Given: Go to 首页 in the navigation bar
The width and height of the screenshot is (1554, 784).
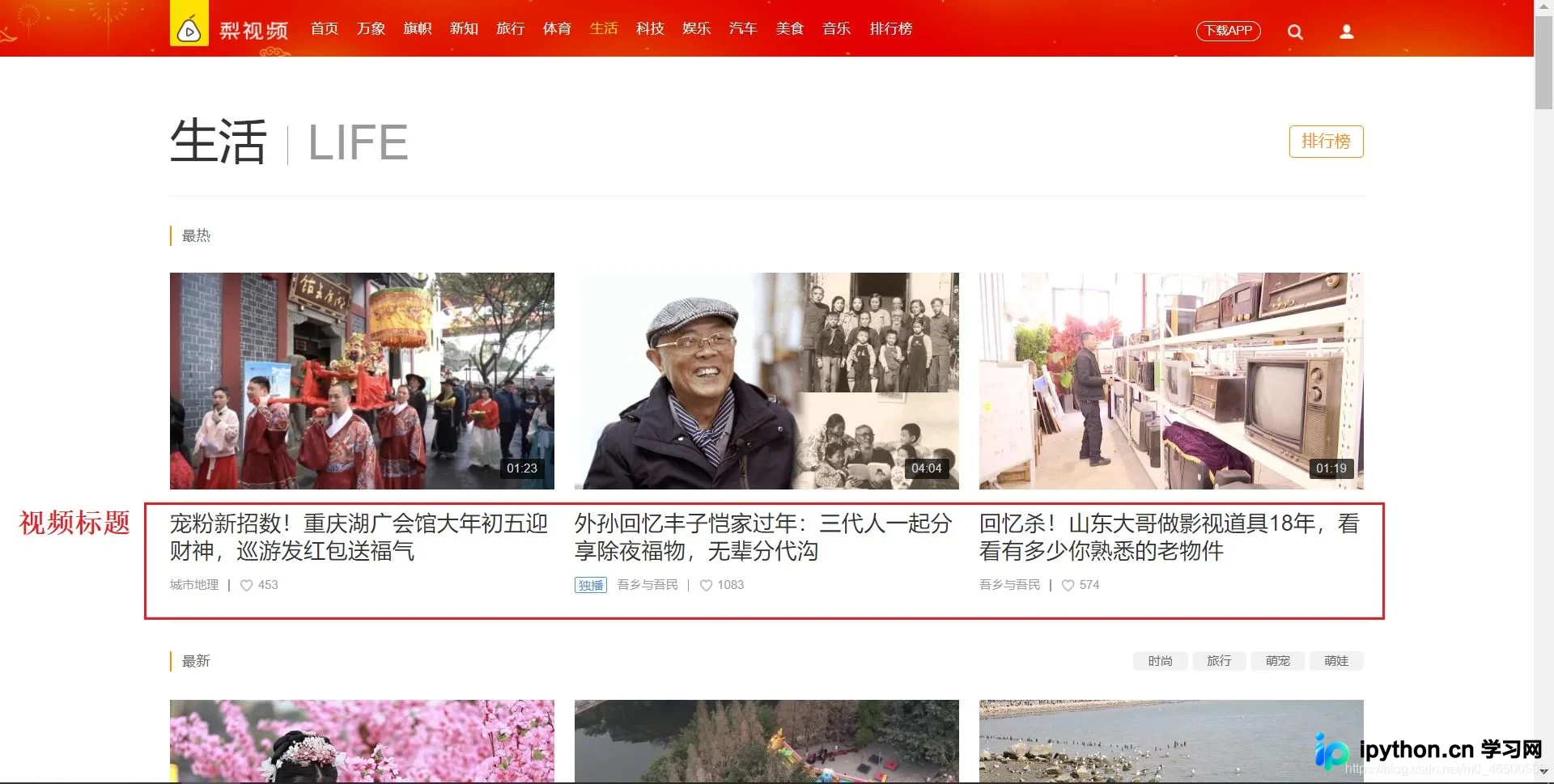Looking at the screenshot, I should (x=325, y=28).
